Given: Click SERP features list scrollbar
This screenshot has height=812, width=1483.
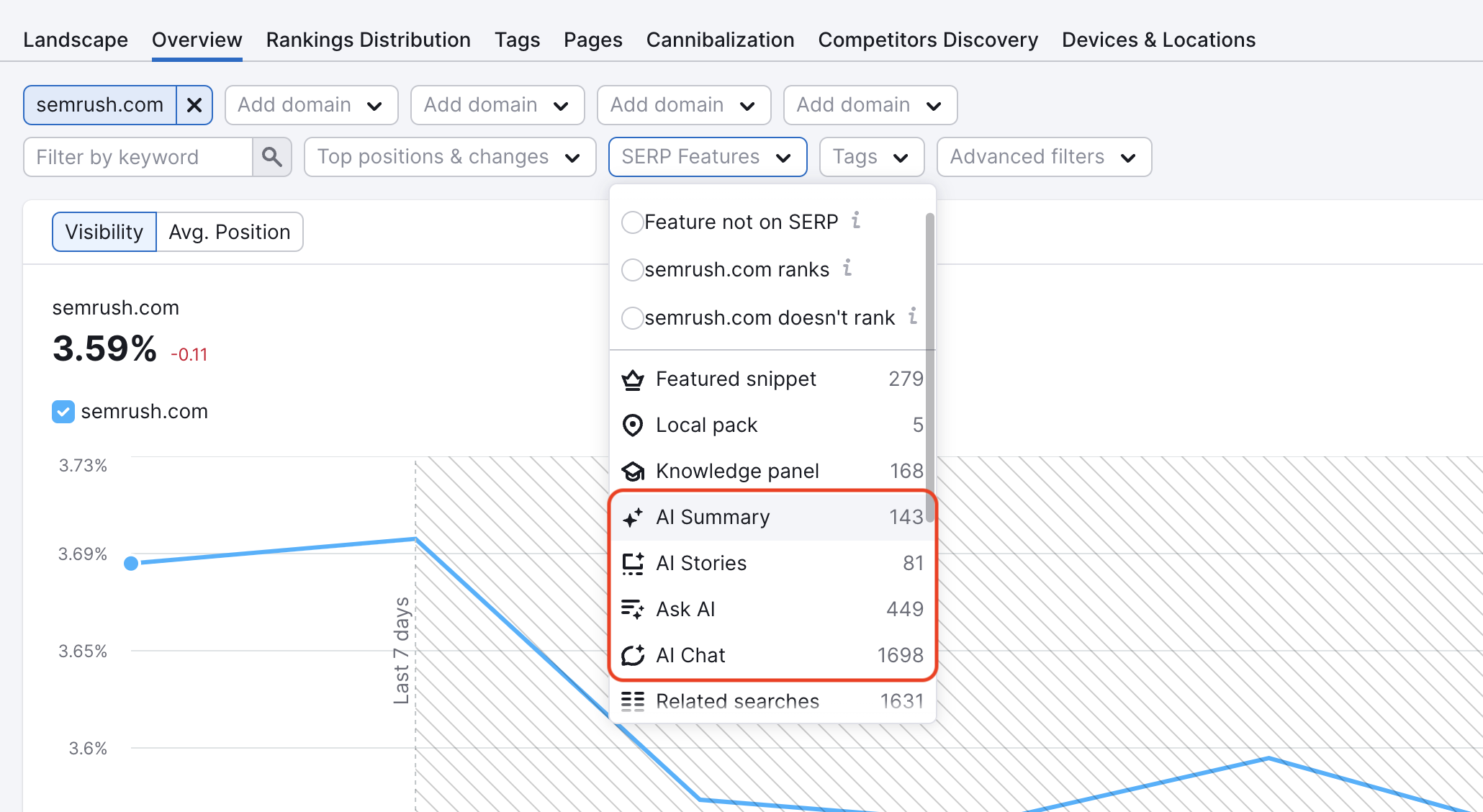Looking at the screenshot, I should (x=930, y=367).
